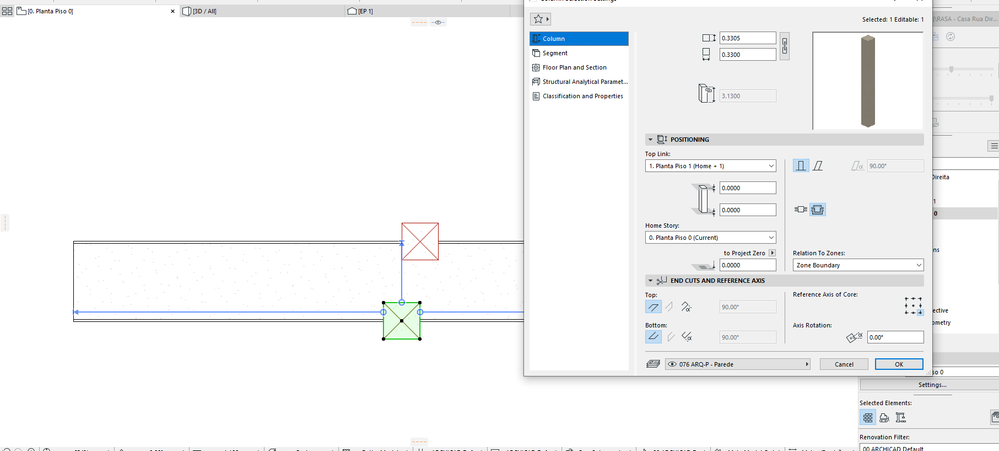Open the tab overview grid icon
This screenshot has width=999, height=451.
click(7, 11)
